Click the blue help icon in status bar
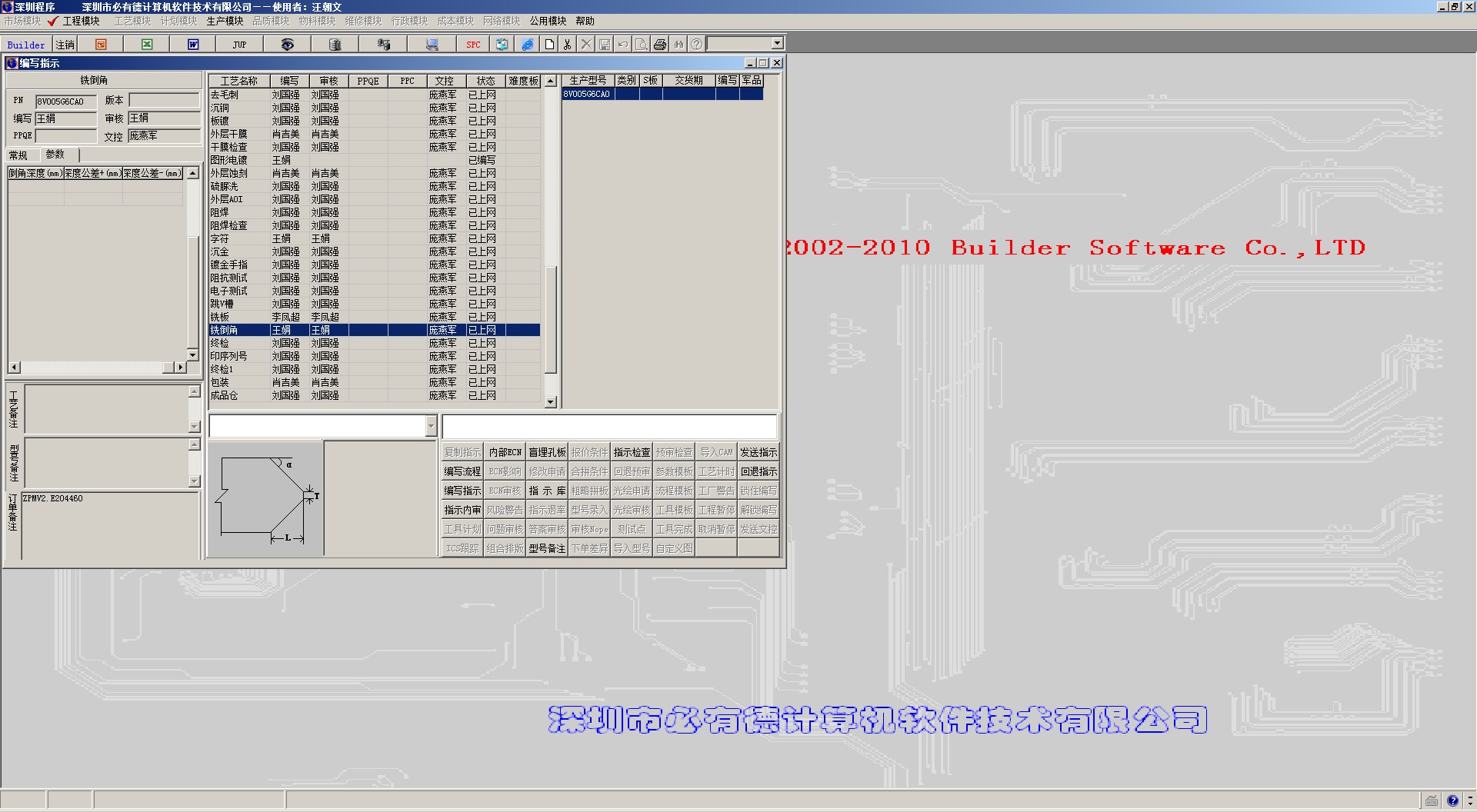This screenshot has width=1477, height=812. [x=1452, y=800]
